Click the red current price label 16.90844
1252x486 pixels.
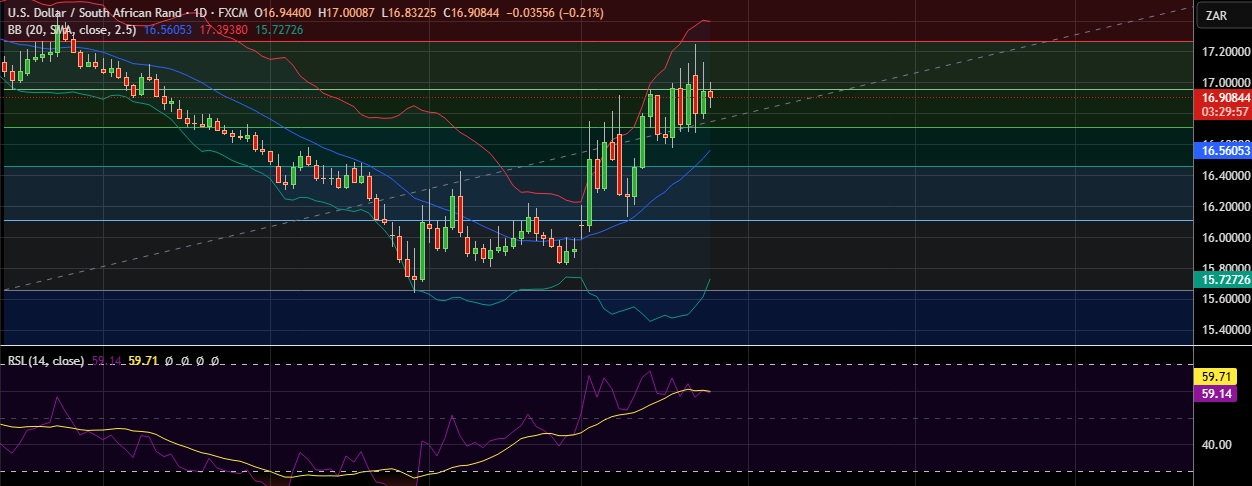[x=1224, y=98]
